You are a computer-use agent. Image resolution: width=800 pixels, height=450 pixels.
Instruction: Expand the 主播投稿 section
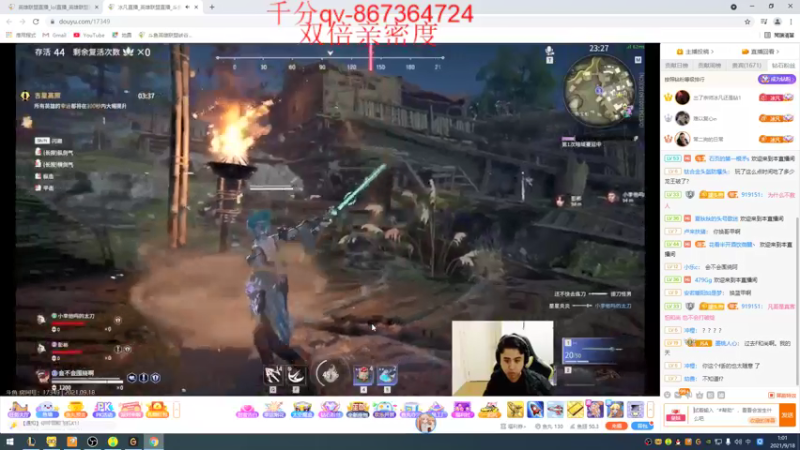(x=695, y=52)
